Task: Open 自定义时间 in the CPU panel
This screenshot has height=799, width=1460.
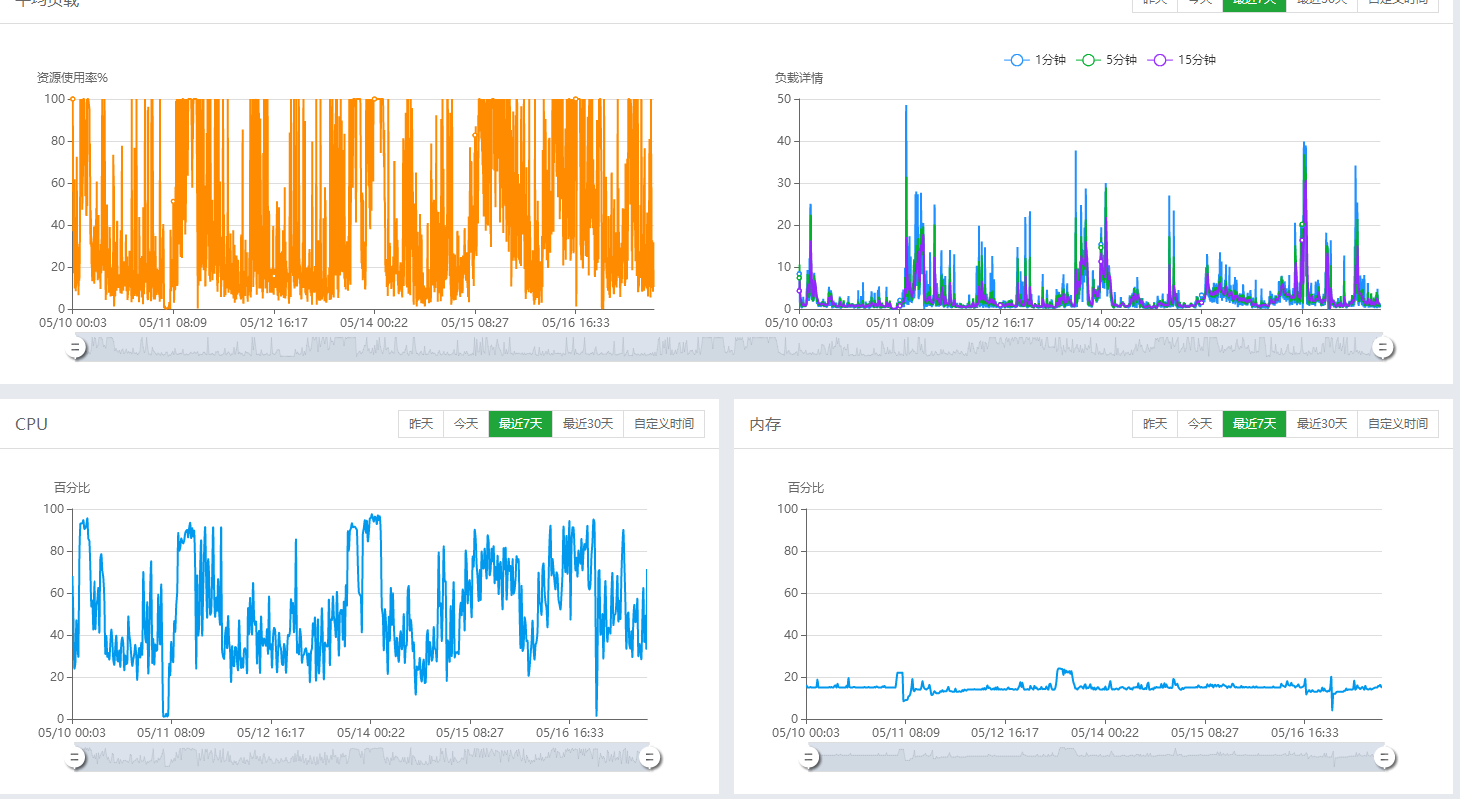Action: (x=664, y=424)
